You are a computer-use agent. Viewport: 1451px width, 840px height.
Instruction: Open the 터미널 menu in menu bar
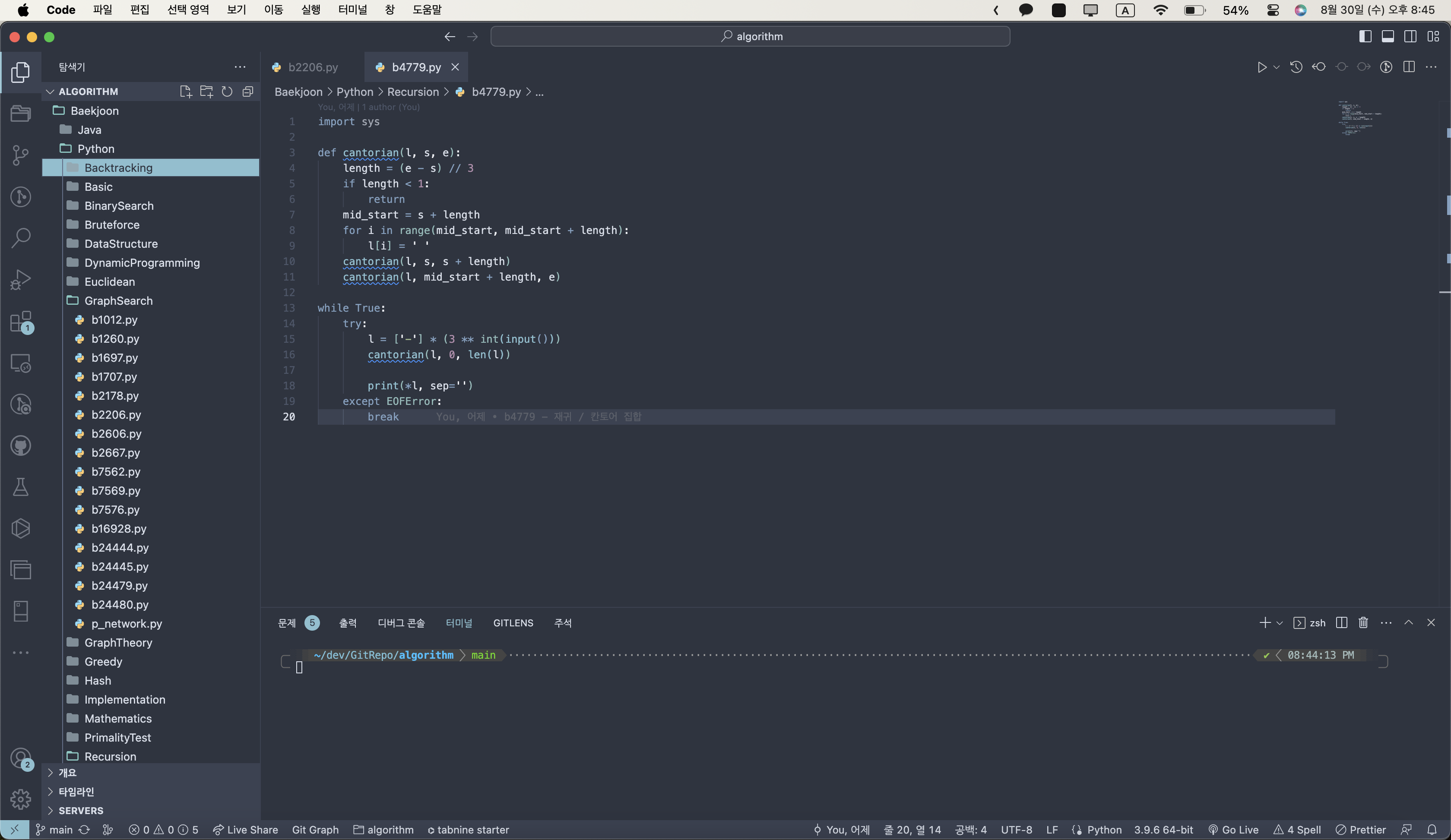(352, 10)
